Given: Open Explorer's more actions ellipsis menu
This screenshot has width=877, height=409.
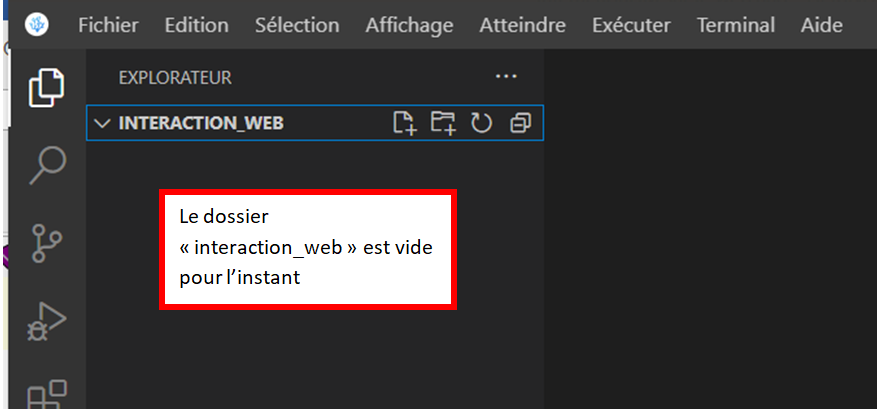Looking at the screenshot, I should pos(507,77).
